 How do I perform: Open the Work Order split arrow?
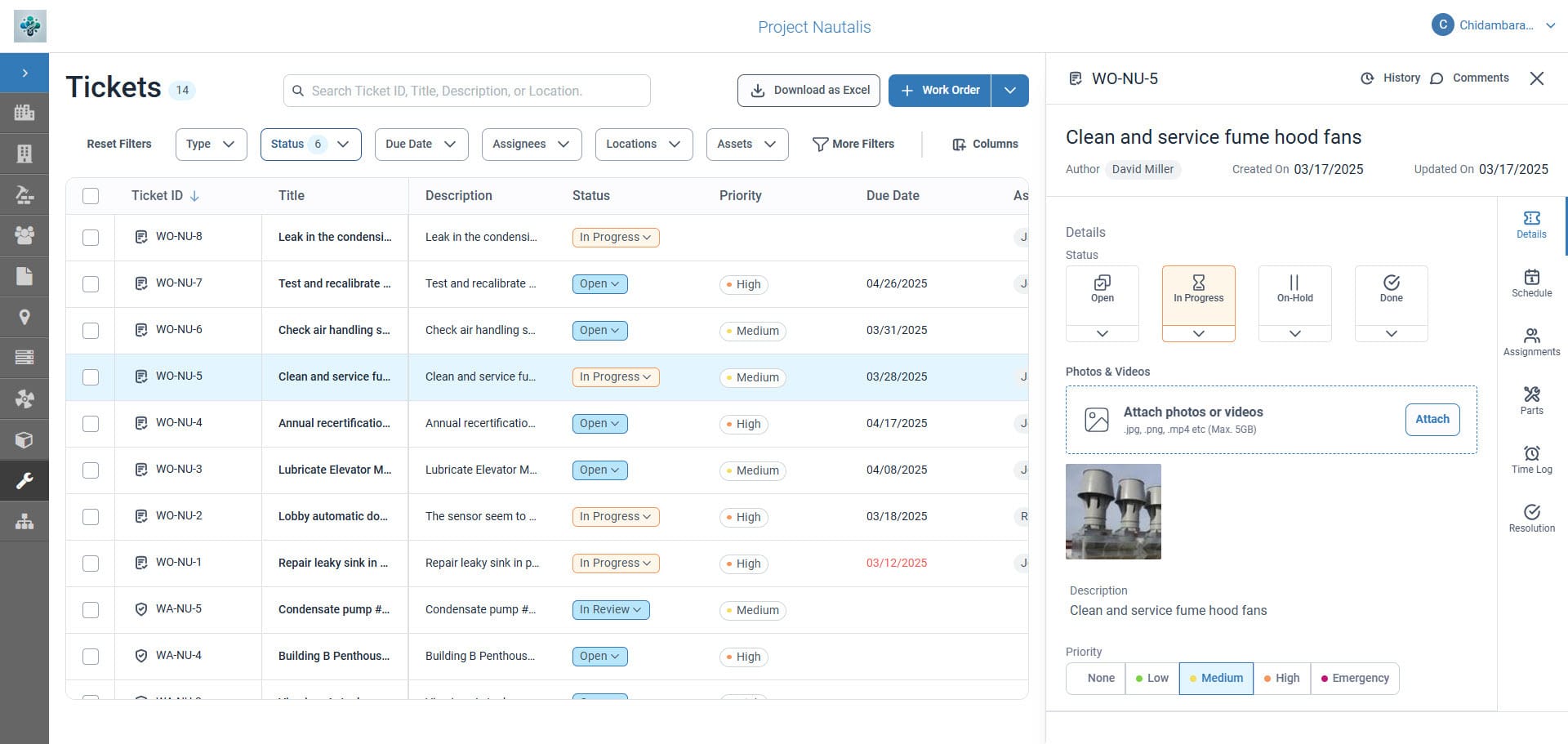(1010, 91)
